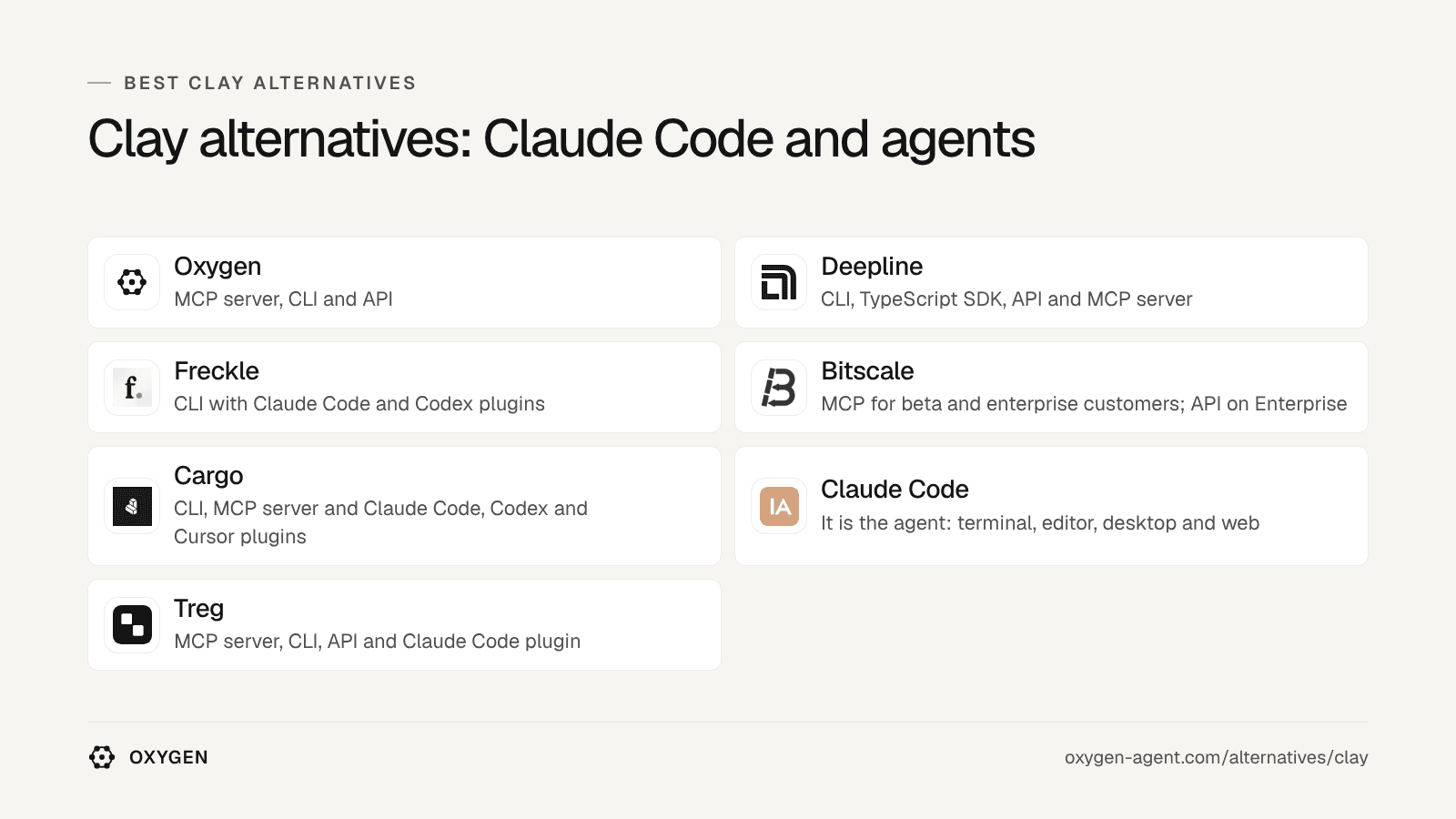Open the Claude Code card title

(895, 490)
